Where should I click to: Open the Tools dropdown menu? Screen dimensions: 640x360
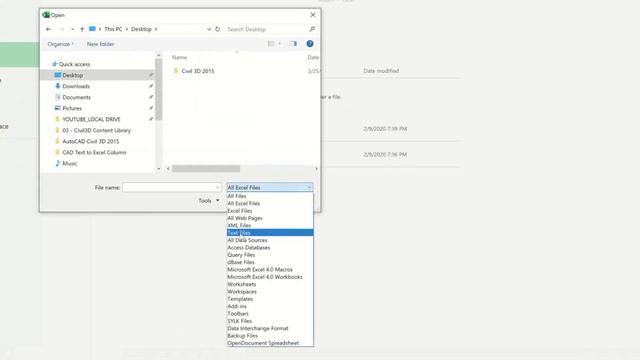pyautogui.click(x=209, y=200)
